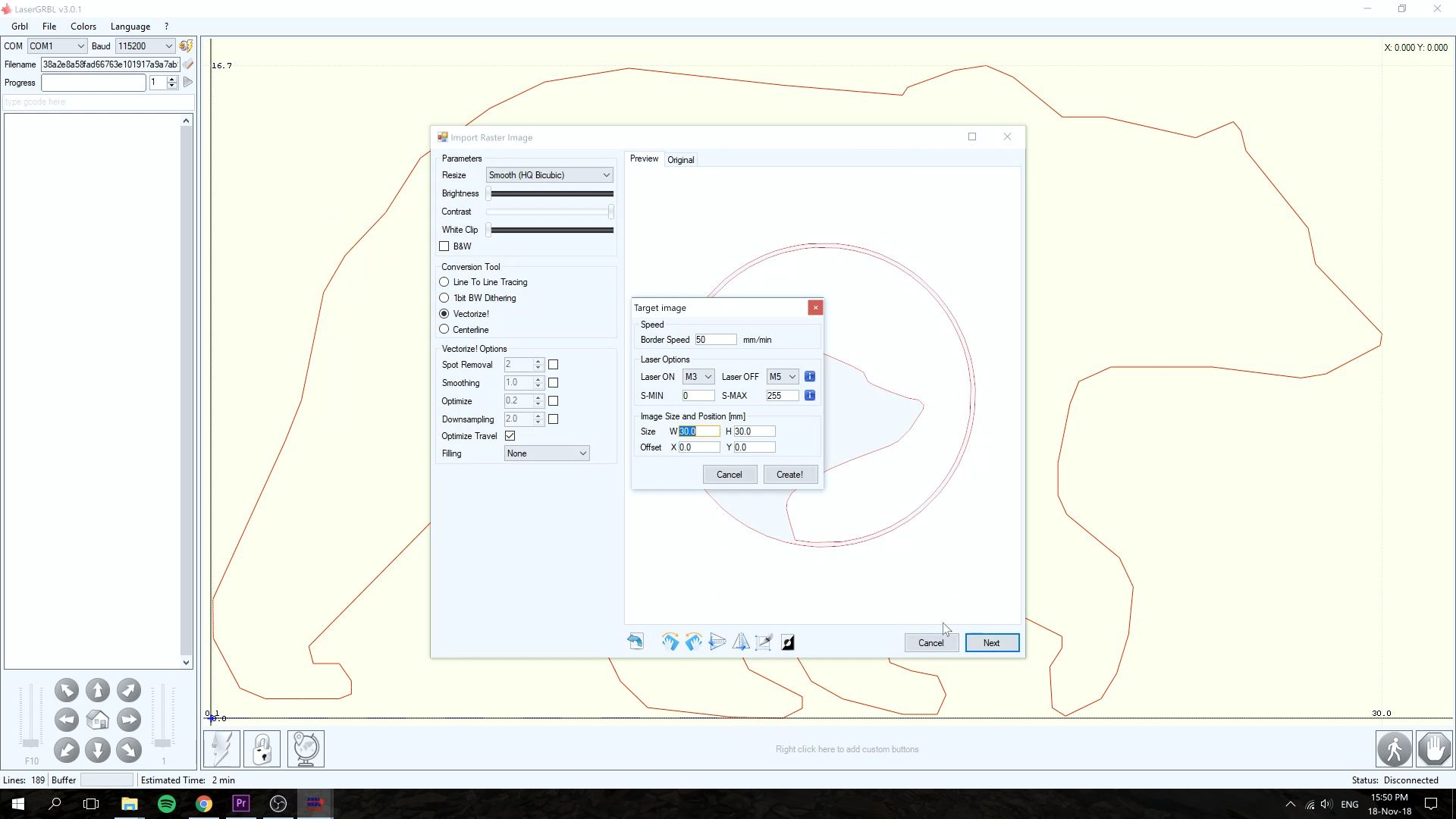Click the padlock unlock button

tap(262, 749)
